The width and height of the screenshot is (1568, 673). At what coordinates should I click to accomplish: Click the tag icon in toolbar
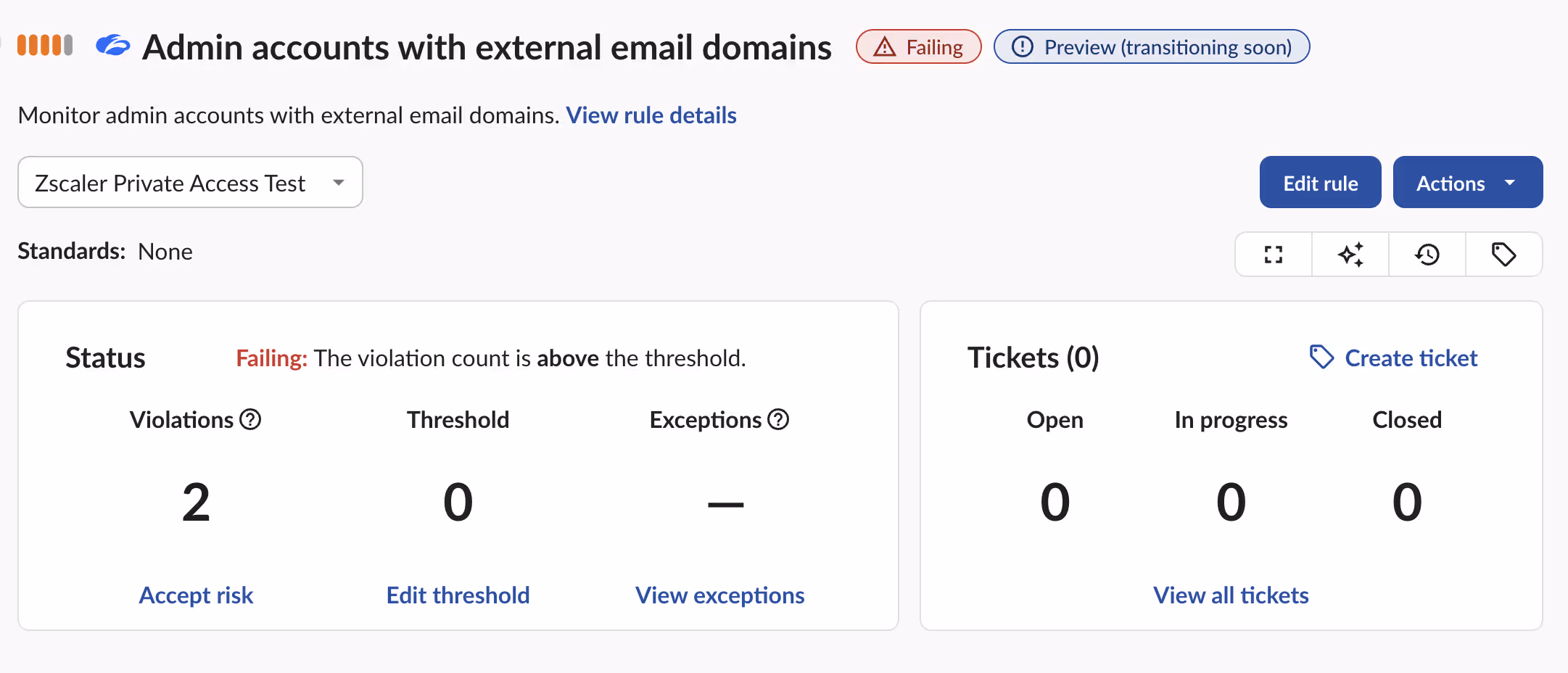pyautogui.click(x=1503, y=255)
